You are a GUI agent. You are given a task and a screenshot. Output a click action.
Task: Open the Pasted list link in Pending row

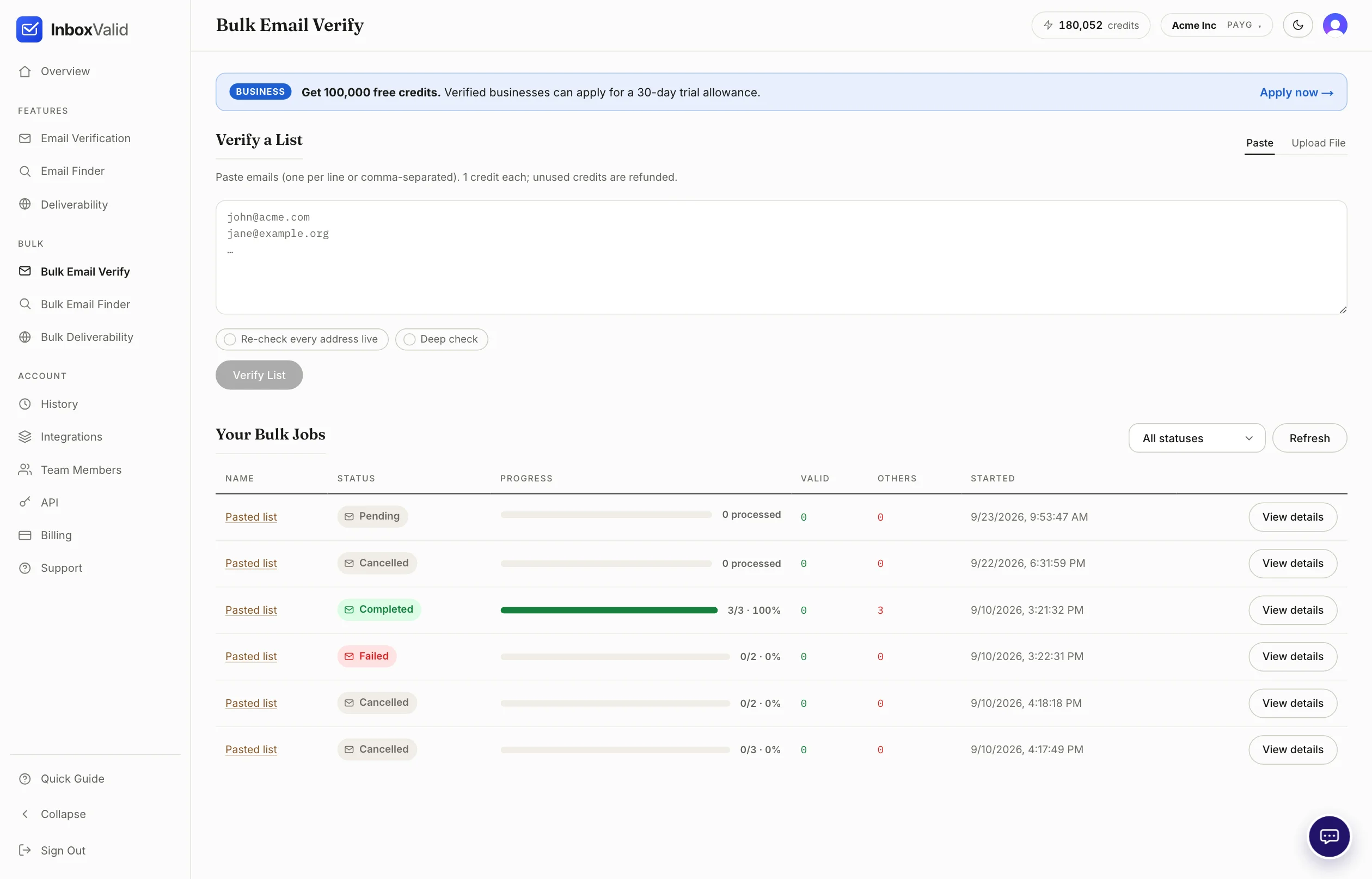(x=251, y=517)
